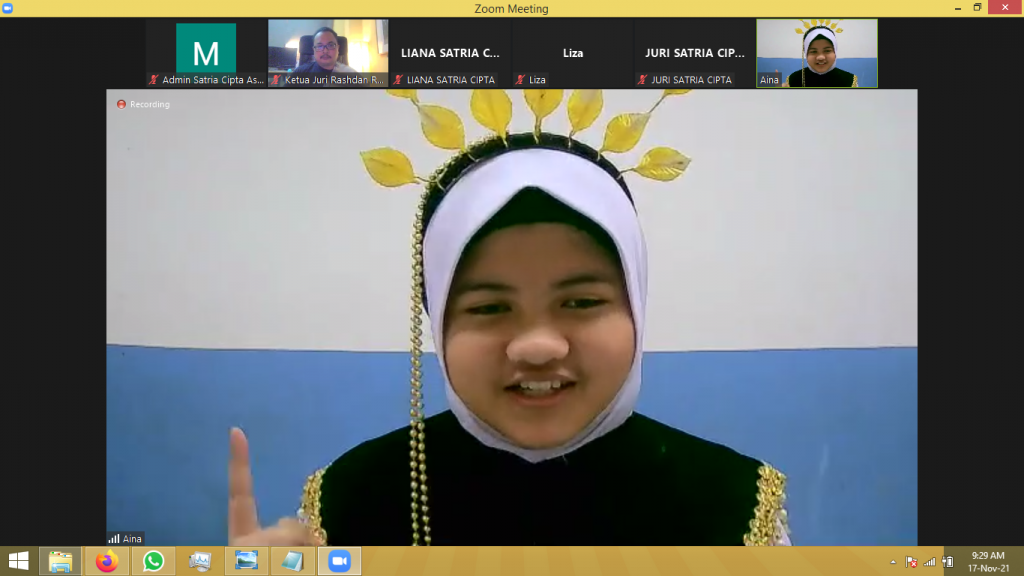Open Notepad from the taskbar
This screenshot has height=576, width=1024.
coord(291,561)
